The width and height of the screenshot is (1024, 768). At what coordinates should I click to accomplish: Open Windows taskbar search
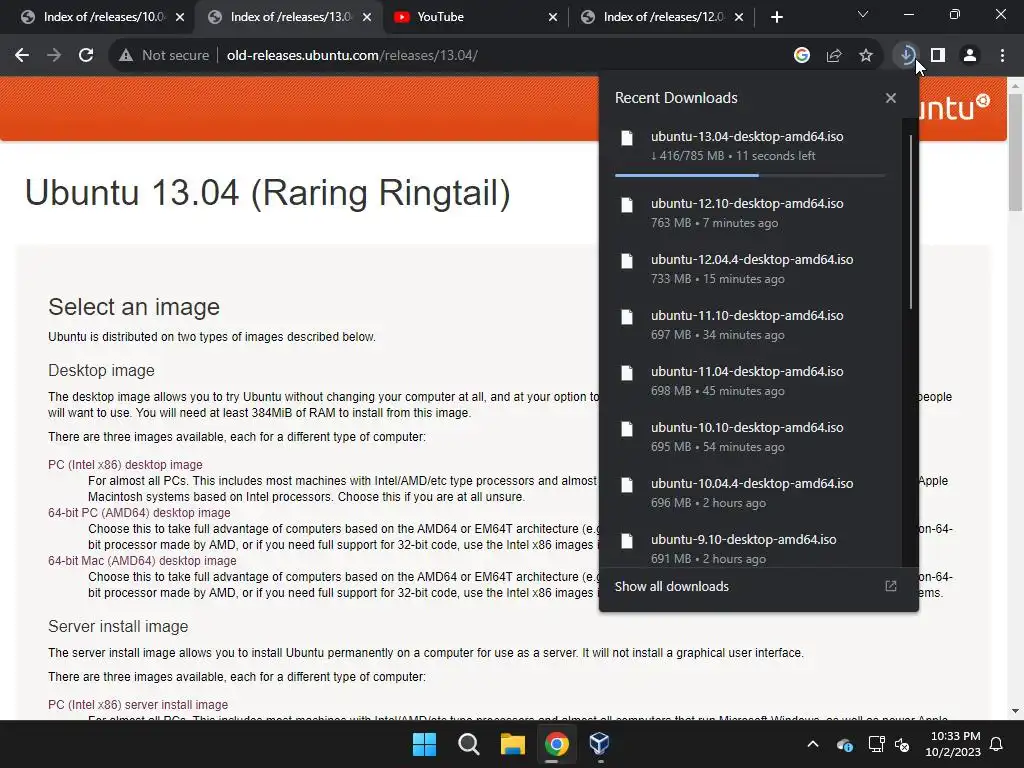[468, 744]
